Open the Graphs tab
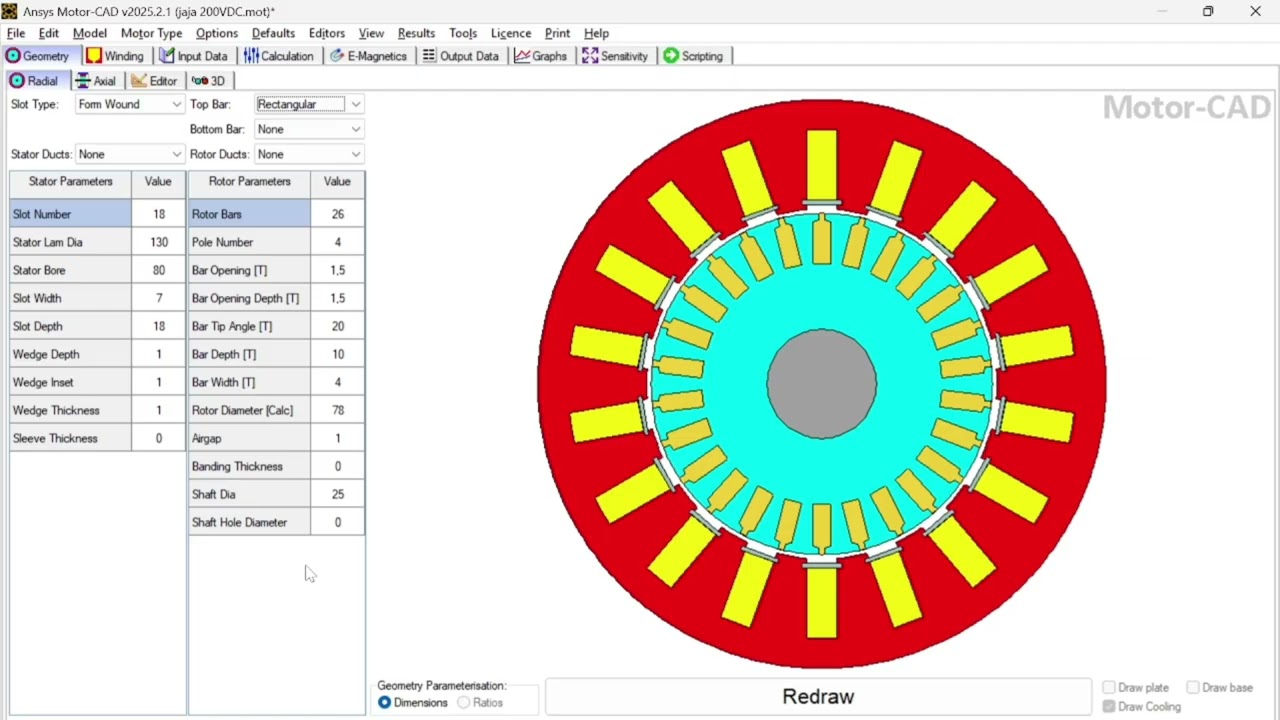This screenshot has width=1280, height=720. pyautogui.click(x=541, y=56)
